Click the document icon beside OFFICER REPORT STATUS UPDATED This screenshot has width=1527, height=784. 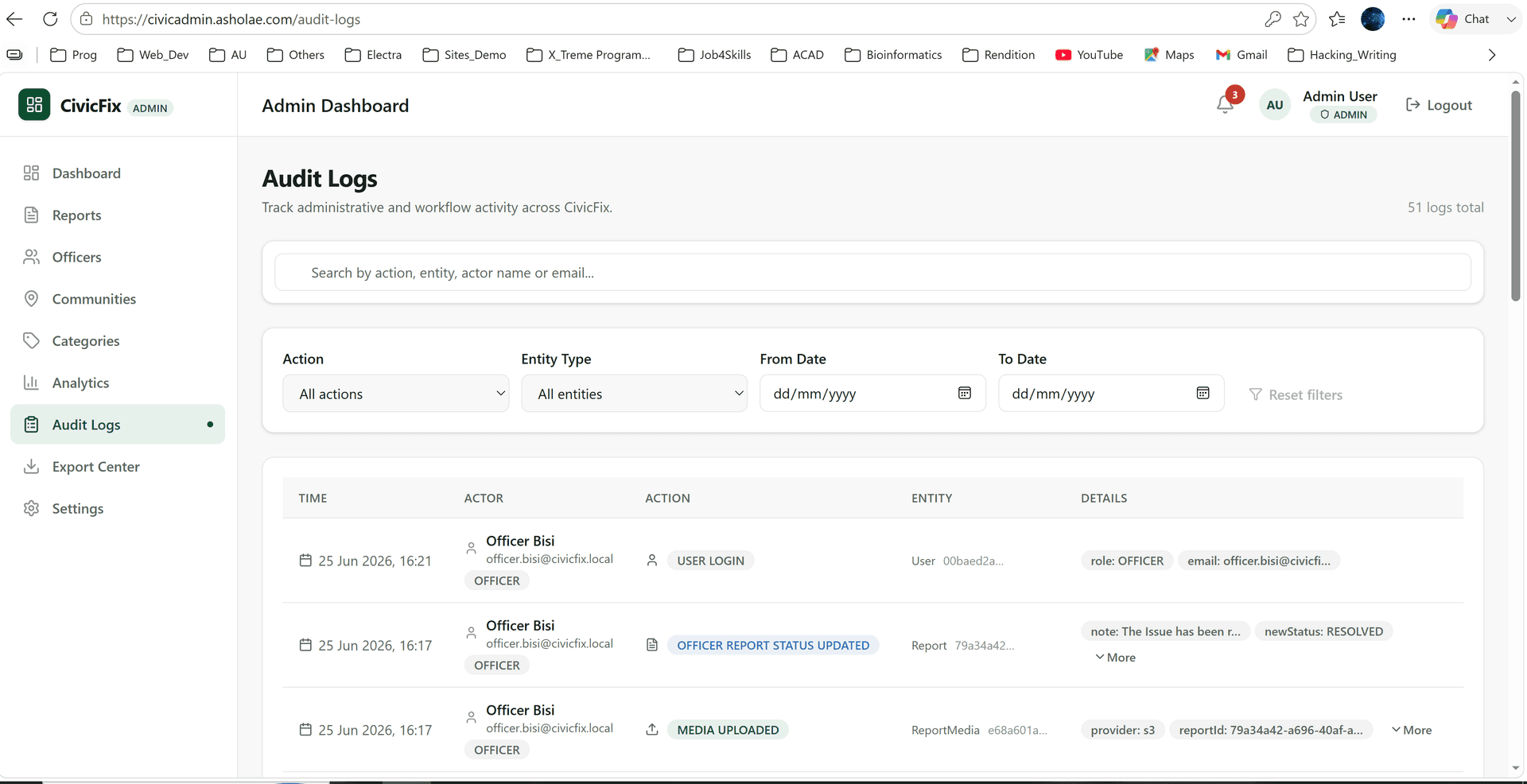(652, 645)
